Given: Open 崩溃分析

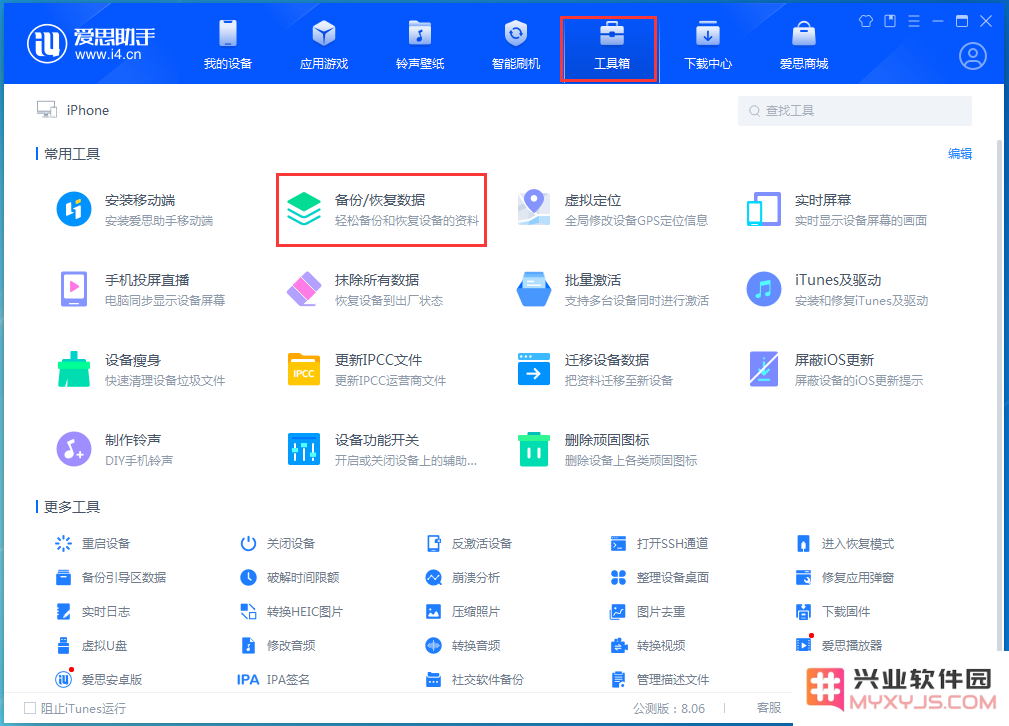Looking at the screenshot, I should click(463, 578).
